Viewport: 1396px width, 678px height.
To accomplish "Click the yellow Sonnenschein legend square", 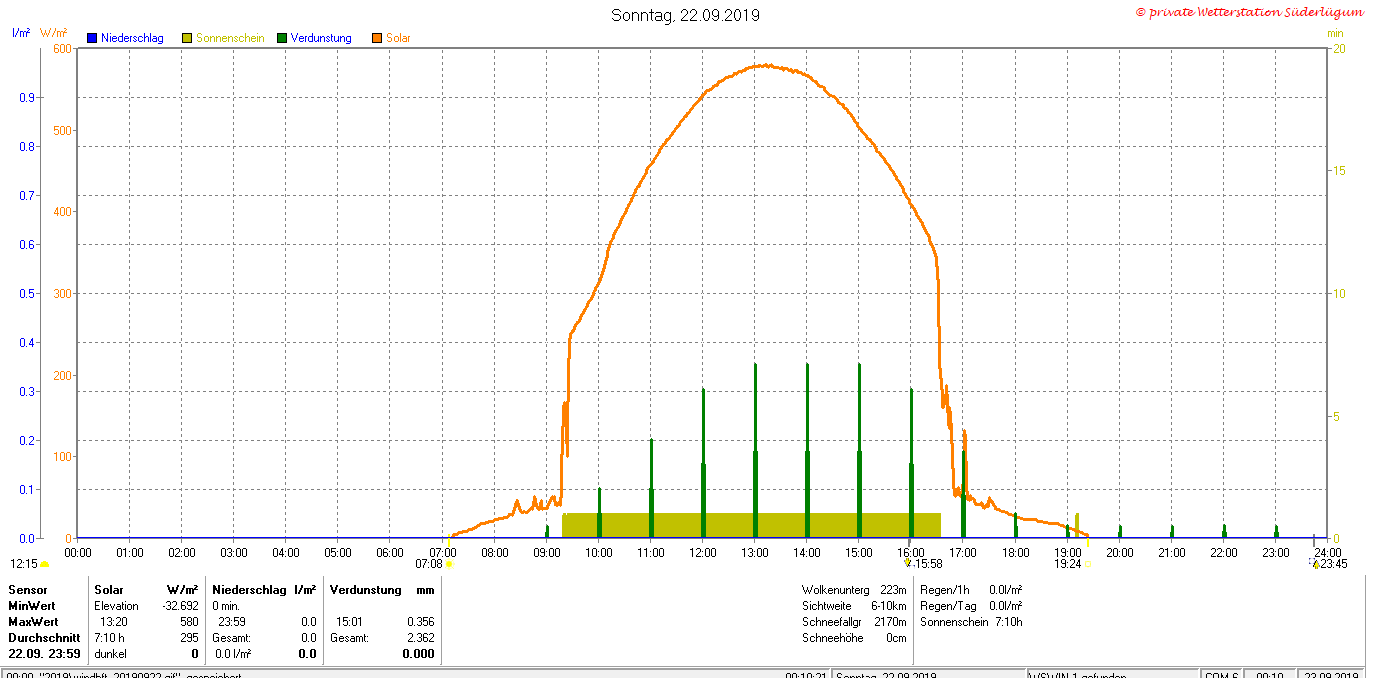I will (187, 38).
